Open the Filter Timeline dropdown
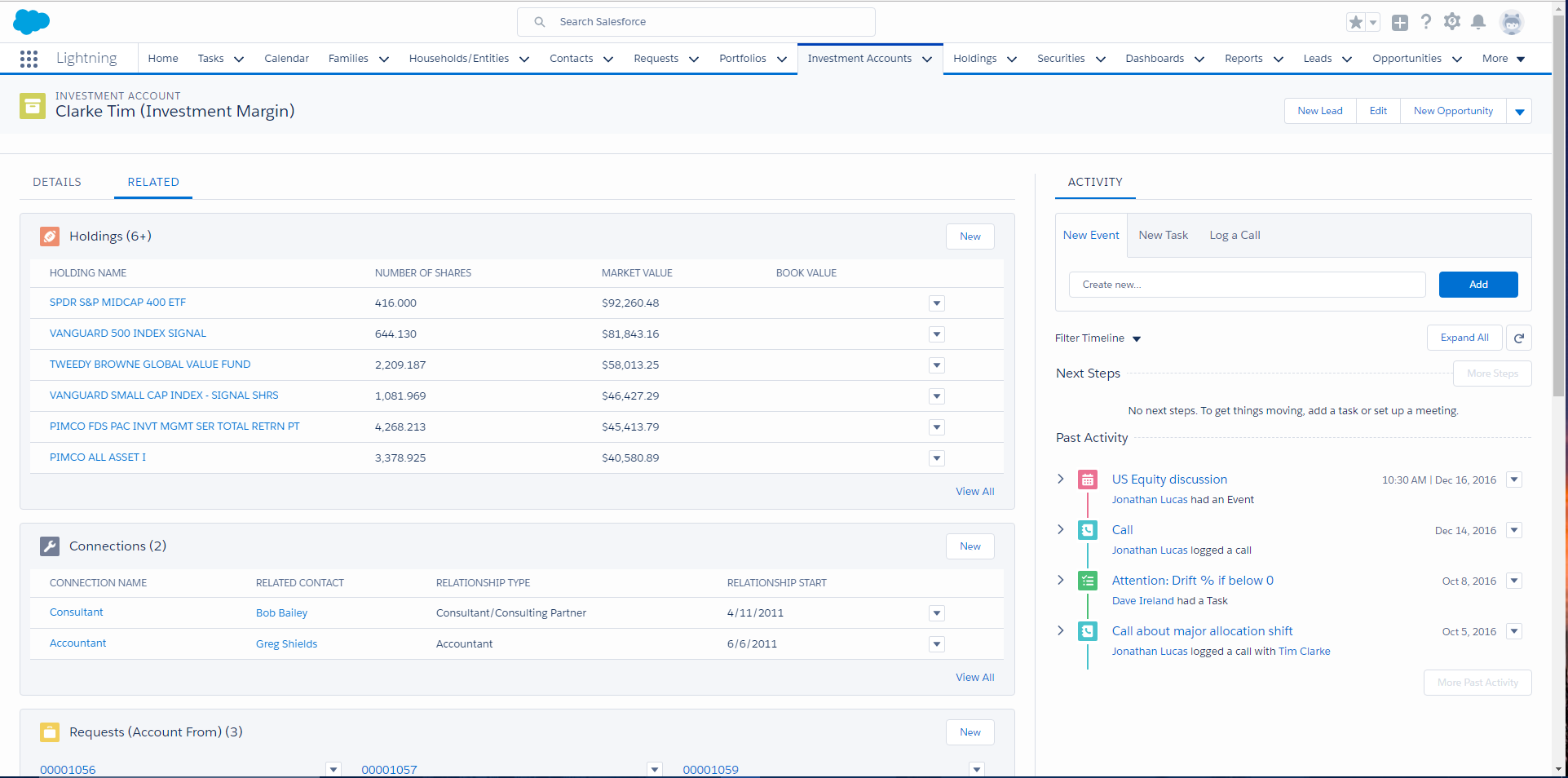Image resolution: width=1568 pixels, height=778 pixels. 1098,338
